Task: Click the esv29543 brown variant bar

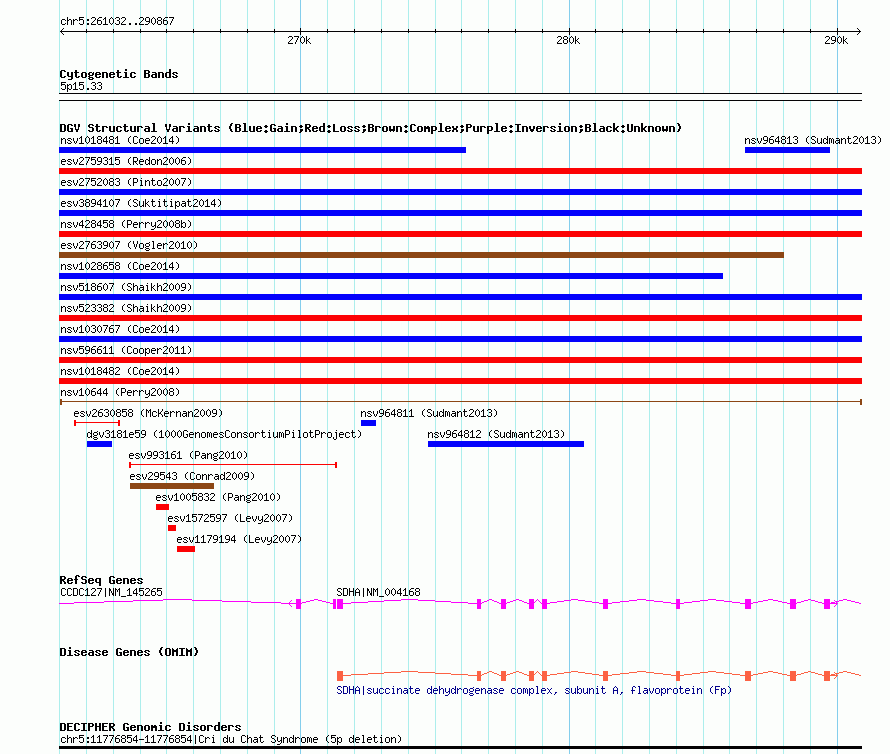Action: tap(171, 486)
